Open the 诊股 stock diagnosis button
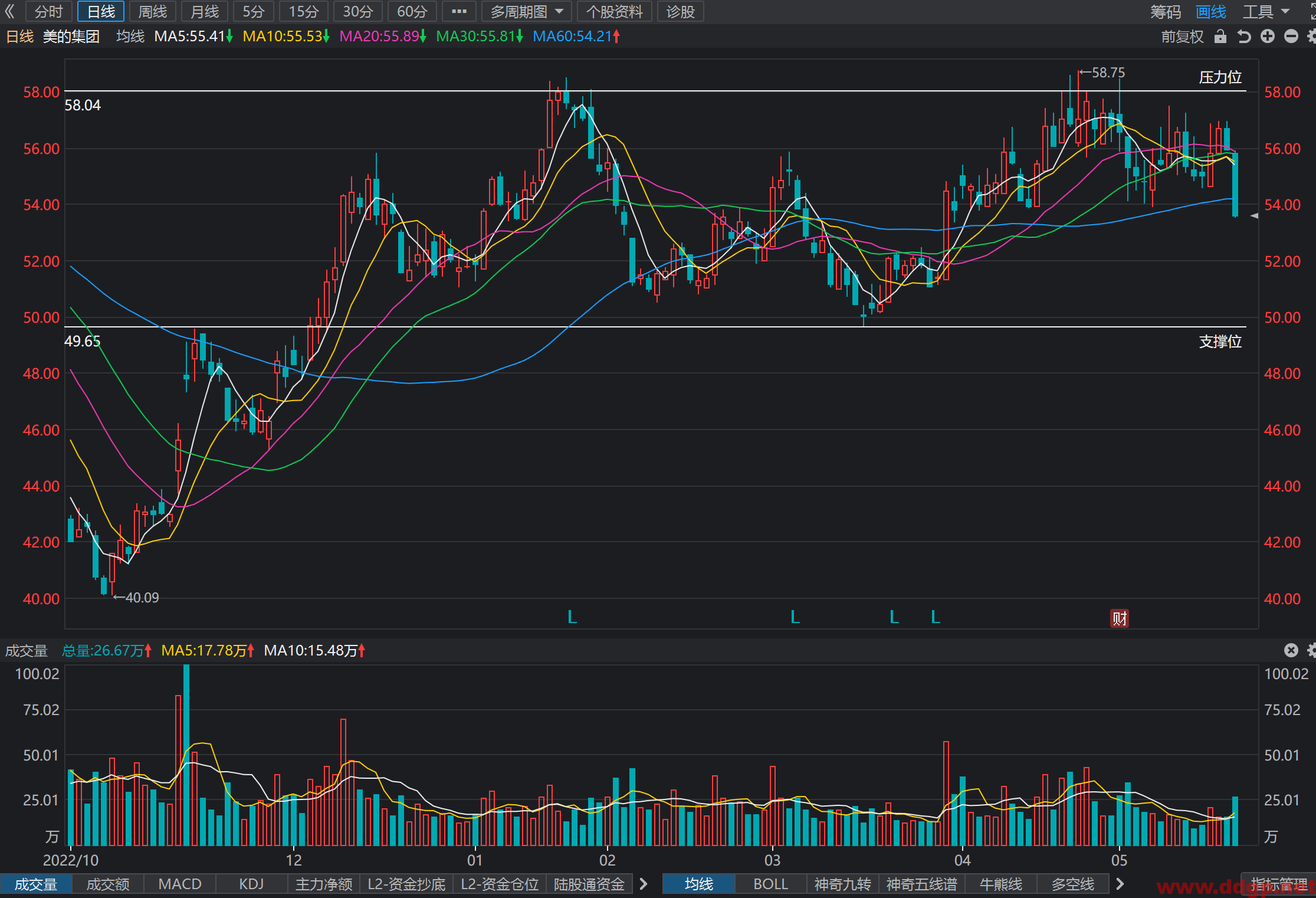This screenshot has height=898, width=1316. tap(681, 11)
